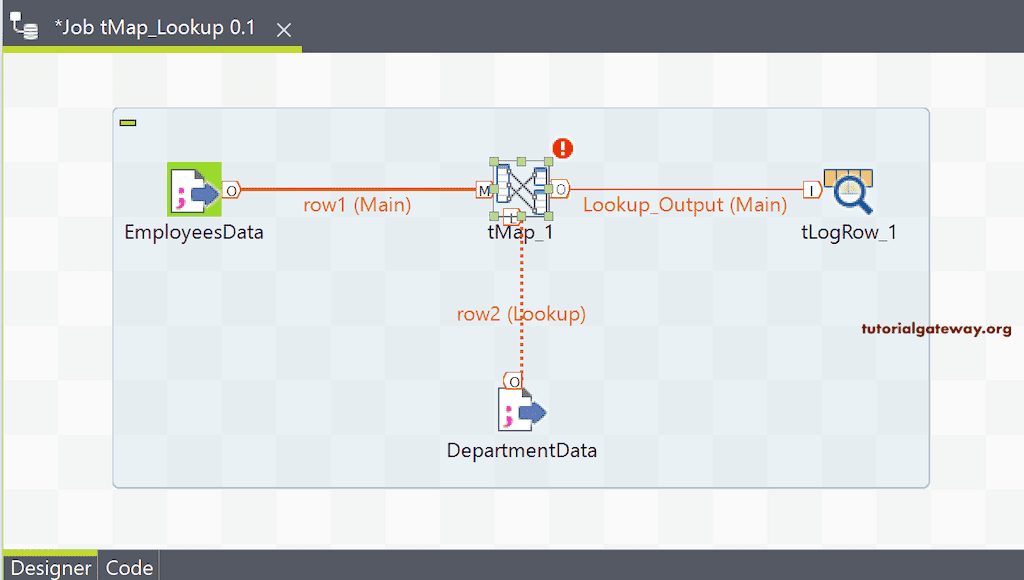The image size is (1024, 580).
Task: Select the EmployeesData delimited file component
Action: [x=196, y=187]
